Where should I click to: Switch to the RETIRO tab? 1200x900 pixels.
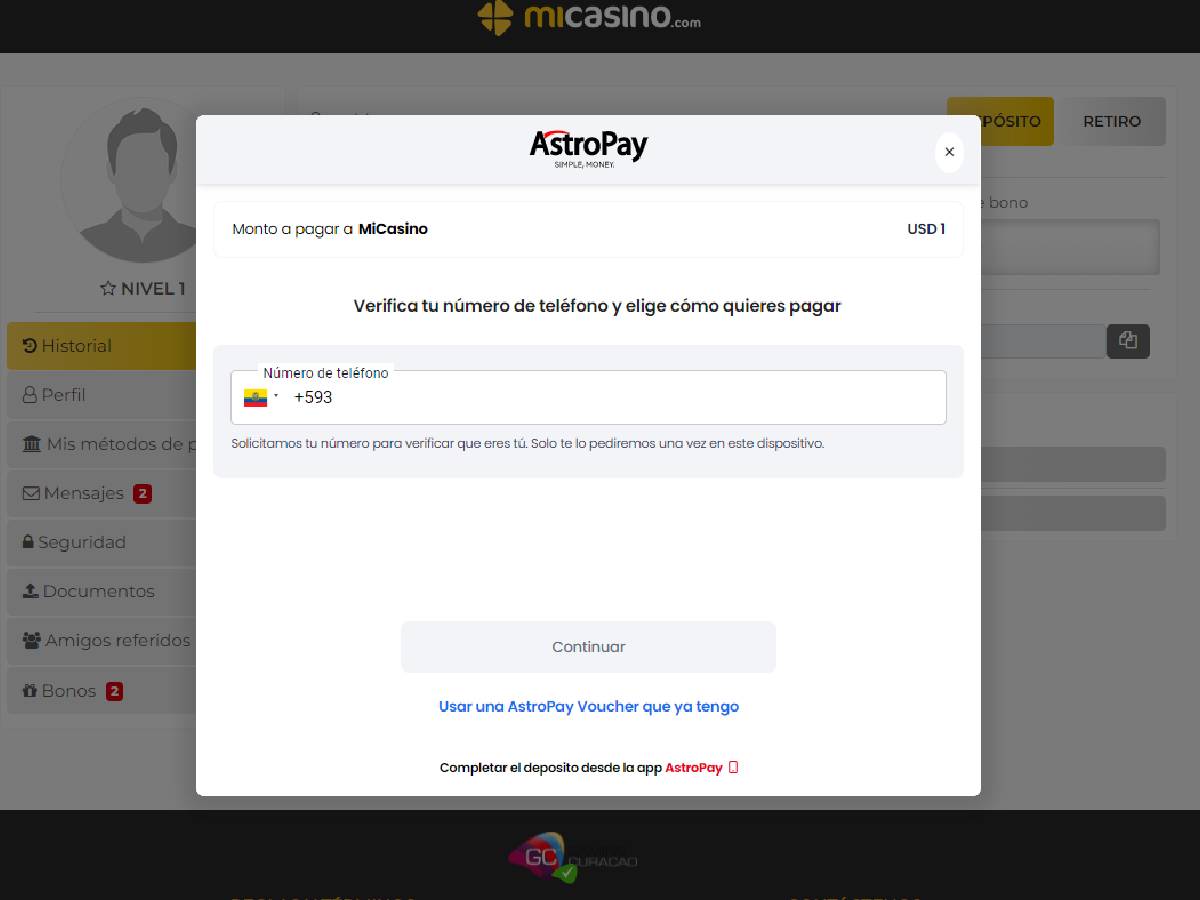pyautogui.click(x=1112, y=121)
